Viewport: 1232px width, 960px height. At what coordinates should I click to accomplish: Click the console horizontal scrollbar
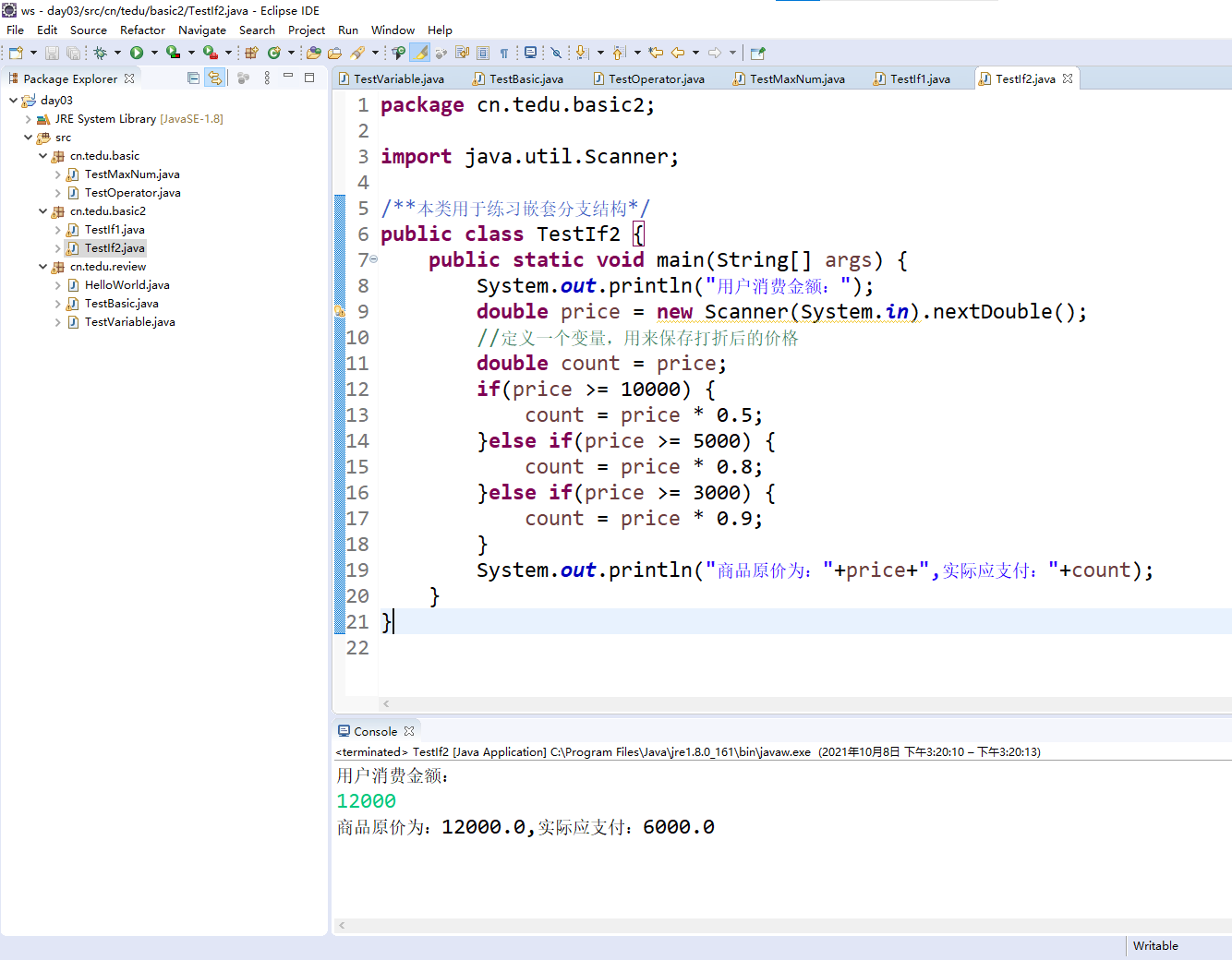781,925
